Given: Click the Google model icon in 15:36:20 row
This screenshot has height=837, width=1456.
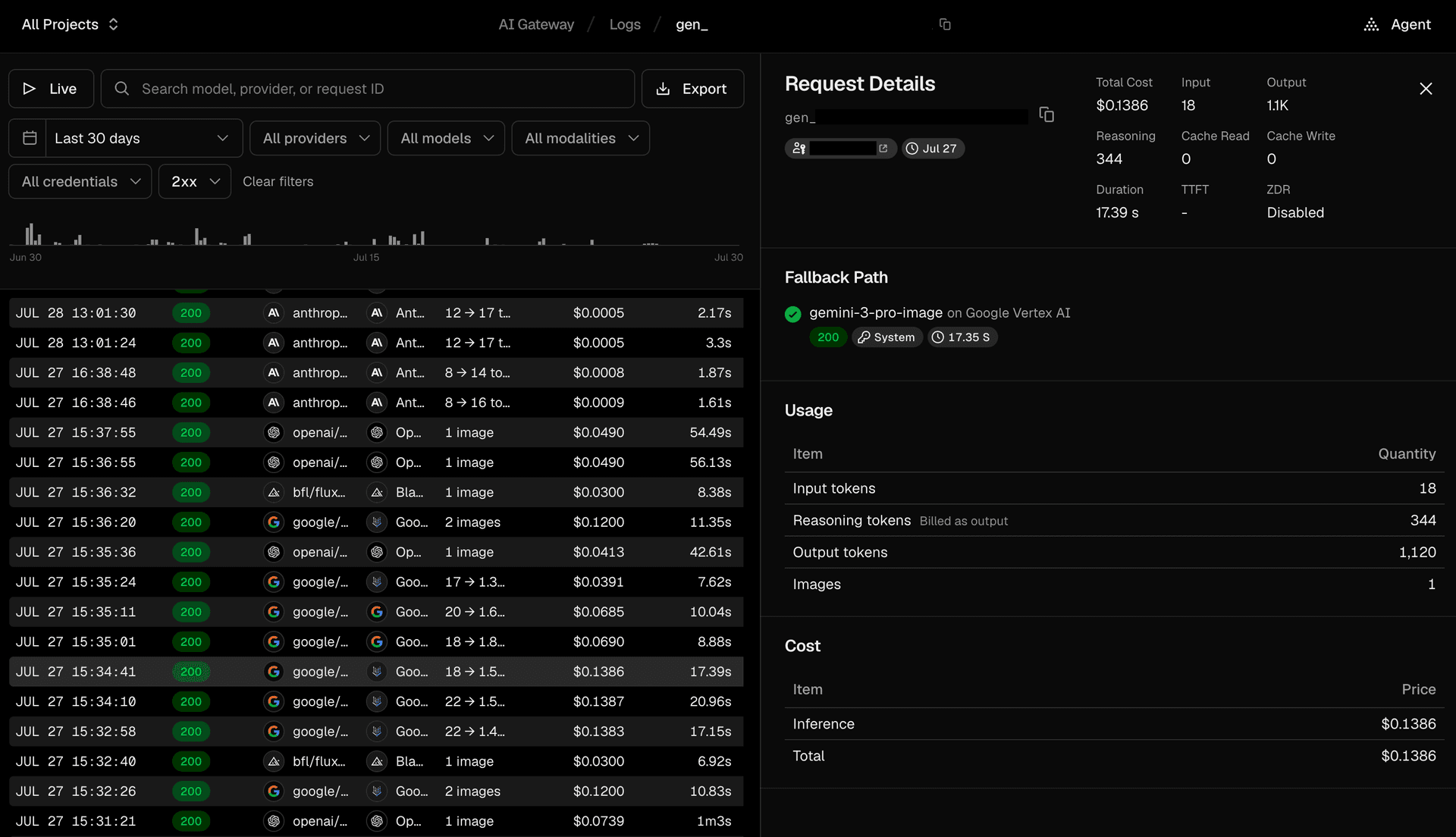Looking at the screenshot, I should click(x=274, y=522).
